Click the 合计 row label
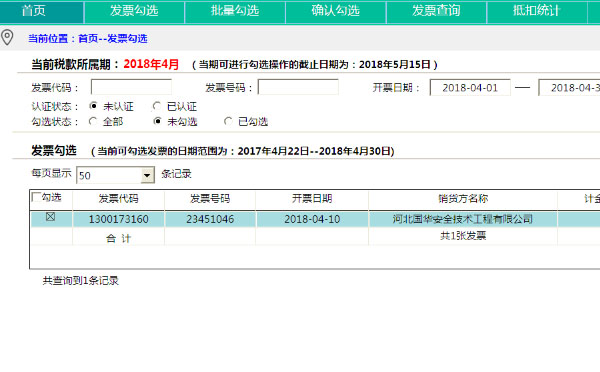Image resolution: width=600 pixels, height=372 pixels. [118, 238]
